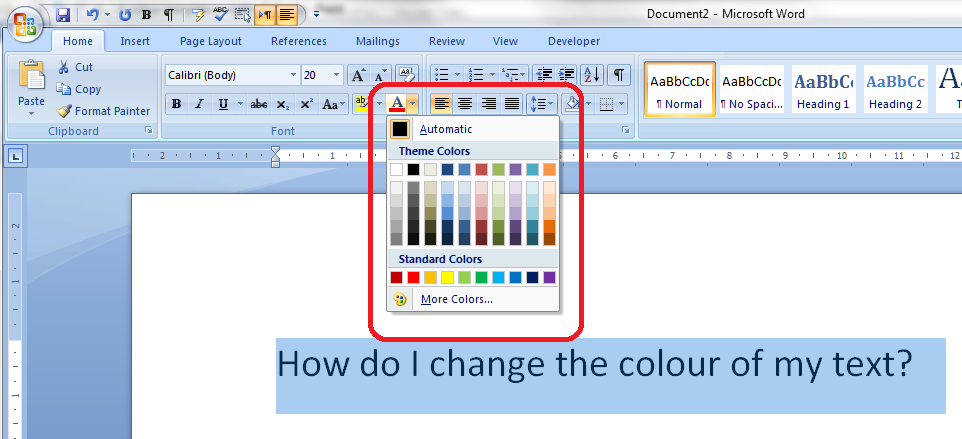This screenshot has height=439, width=962.
Task: Click the pilcrow icon in Quick Access Toolbar
Action: tap(169, 14)
